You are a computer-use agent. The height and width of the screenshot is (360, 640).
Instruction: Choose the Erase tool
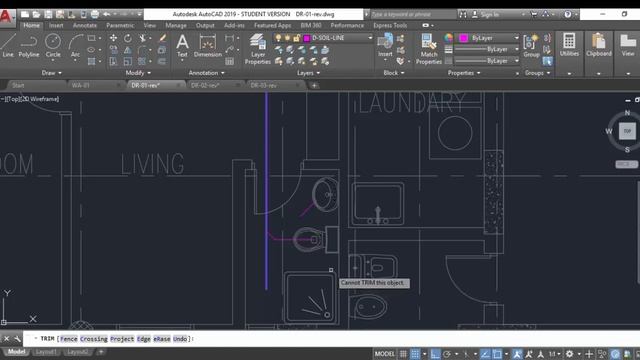162,38
